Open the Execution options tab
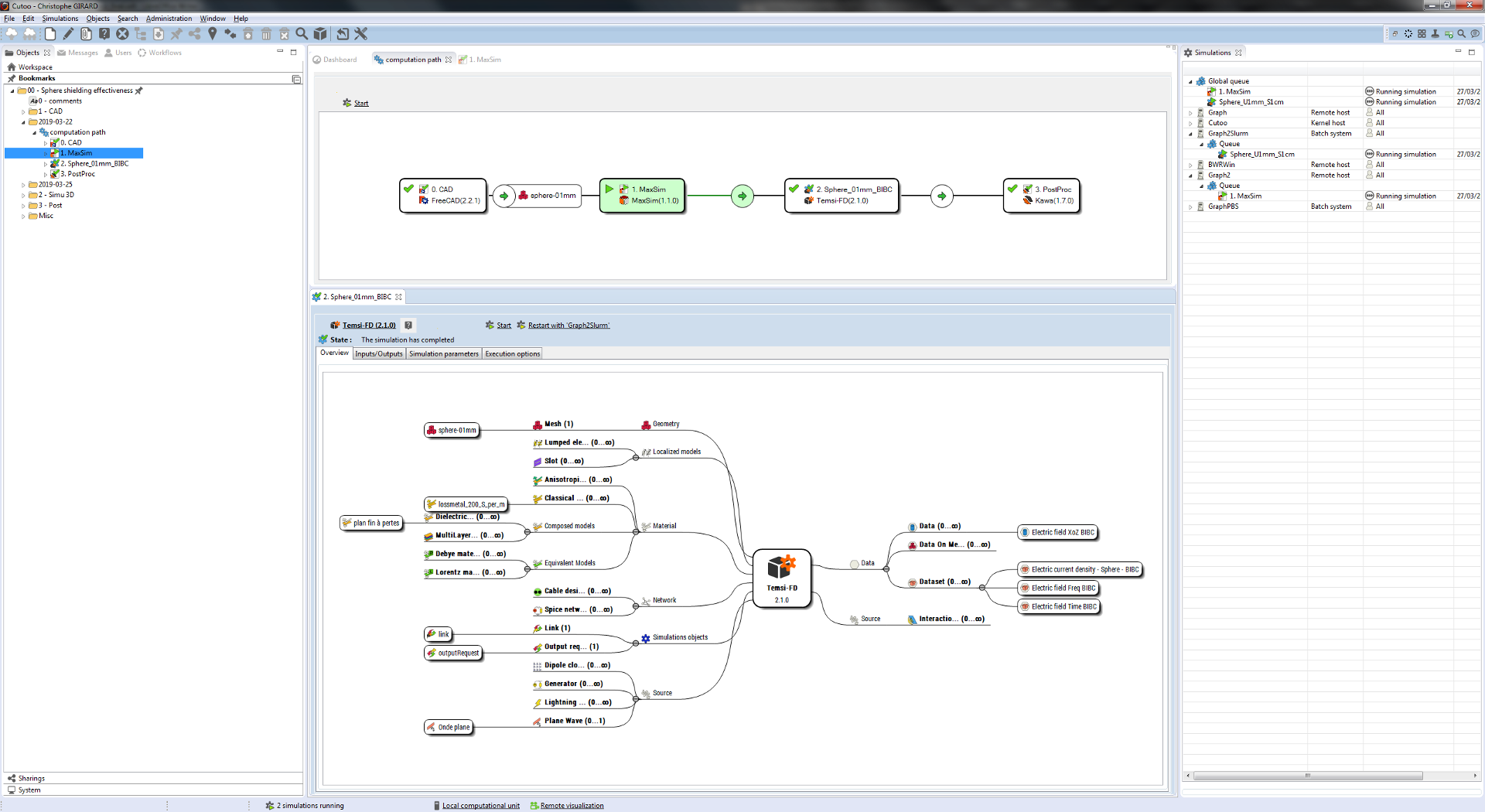1485x812 pixels. click(512, 354)
